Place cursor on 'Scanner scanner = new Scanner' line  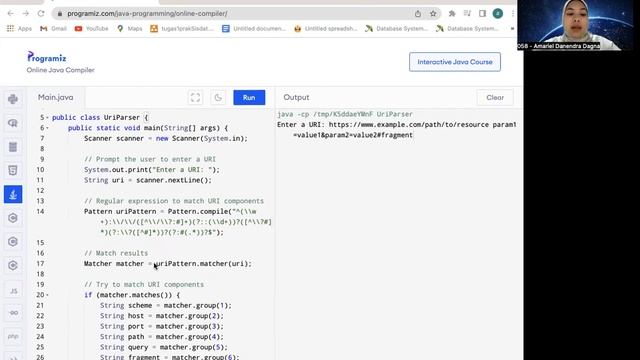166,138
